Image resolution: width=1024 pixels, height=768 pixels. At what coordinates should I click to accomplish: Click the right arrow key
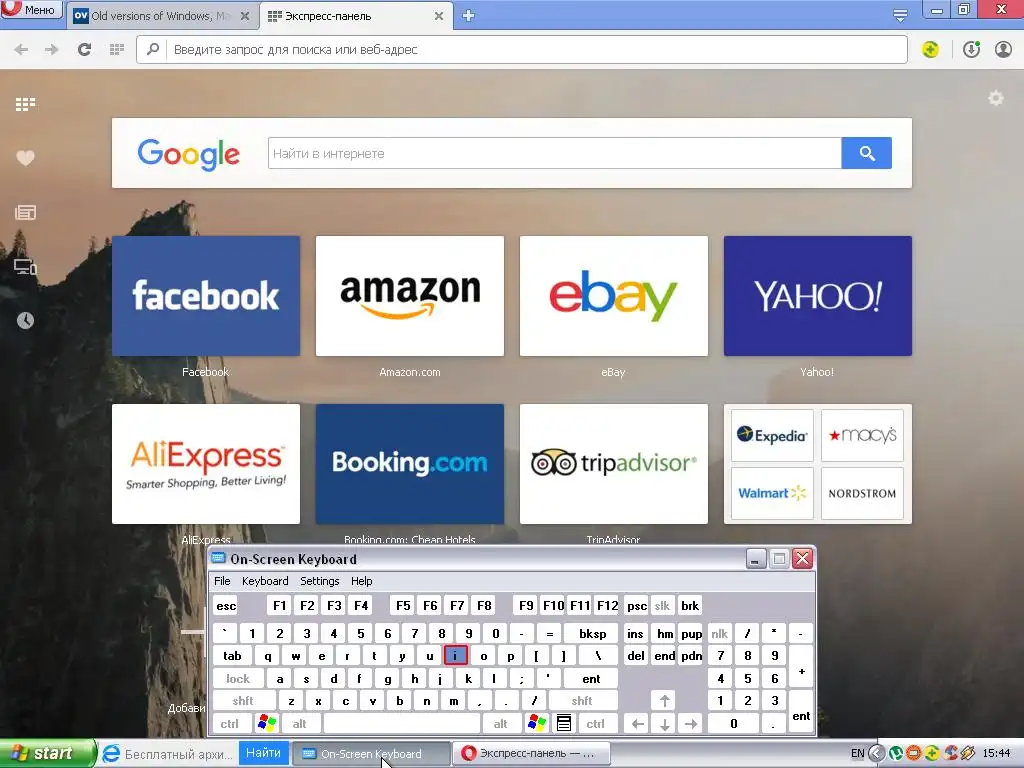click(691, 724)
